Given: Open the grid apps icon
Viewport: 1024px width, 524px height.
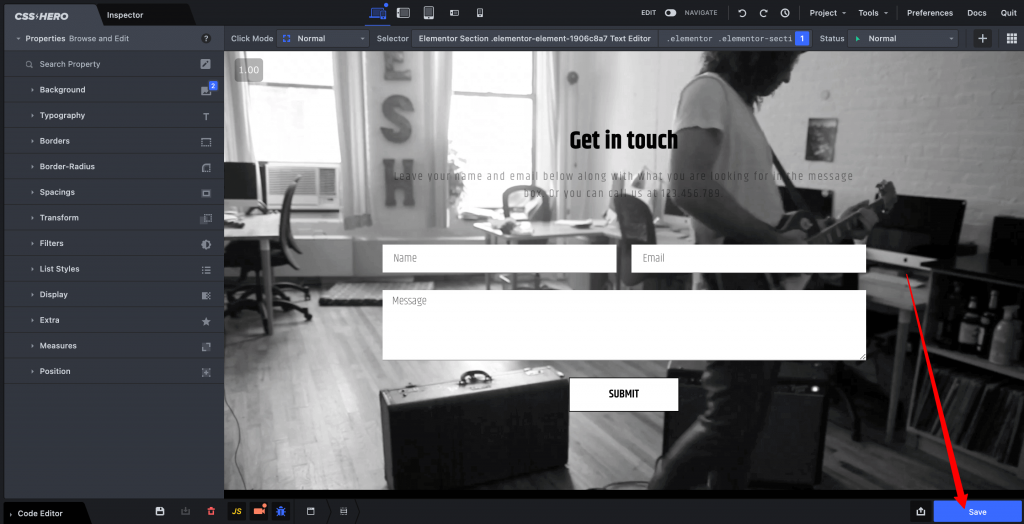Looking at the screenshot, I should click(1012, 39).
